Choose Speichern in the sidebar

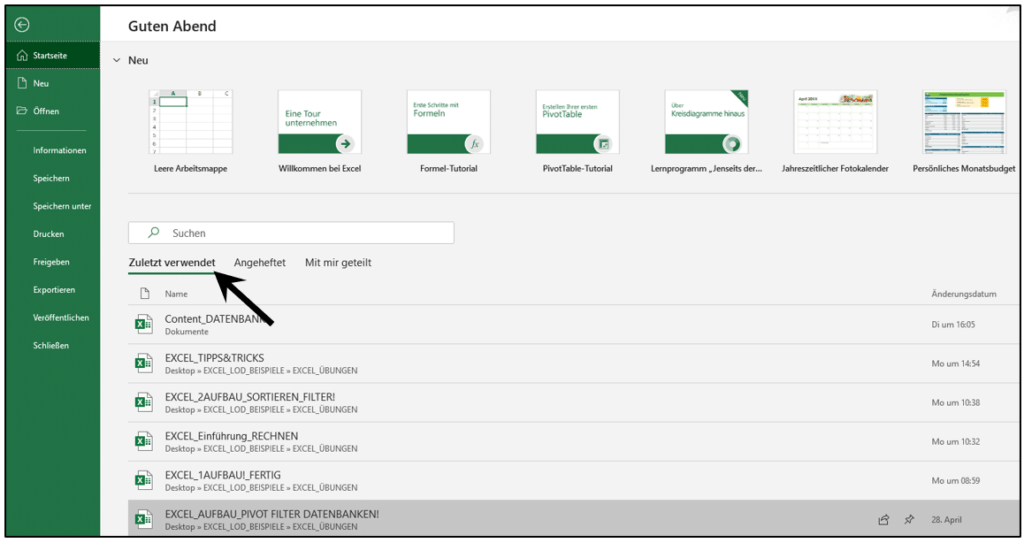point(51,178)
